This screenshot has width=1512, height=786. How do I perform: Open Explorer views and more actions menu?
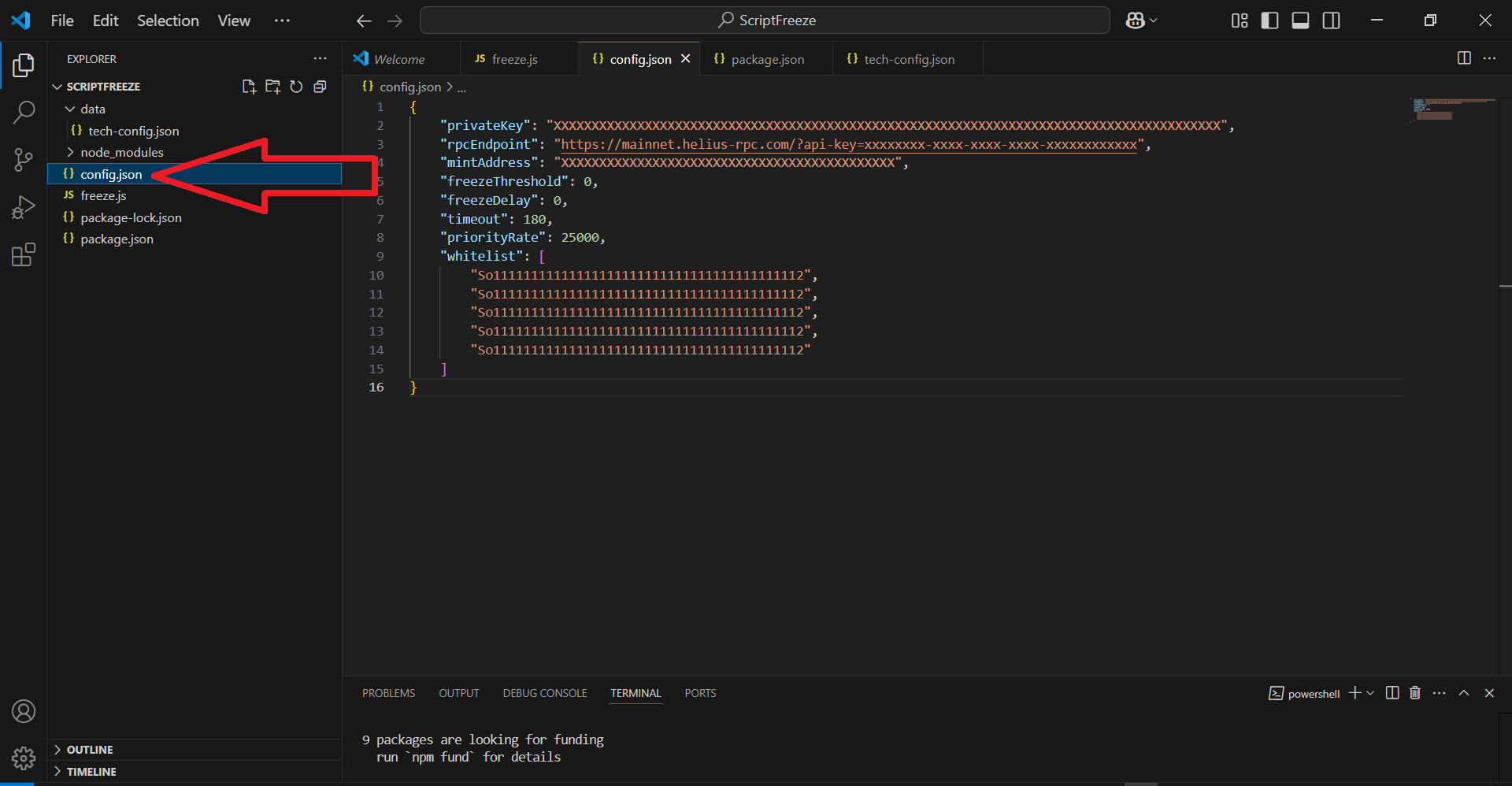point(320,58)
